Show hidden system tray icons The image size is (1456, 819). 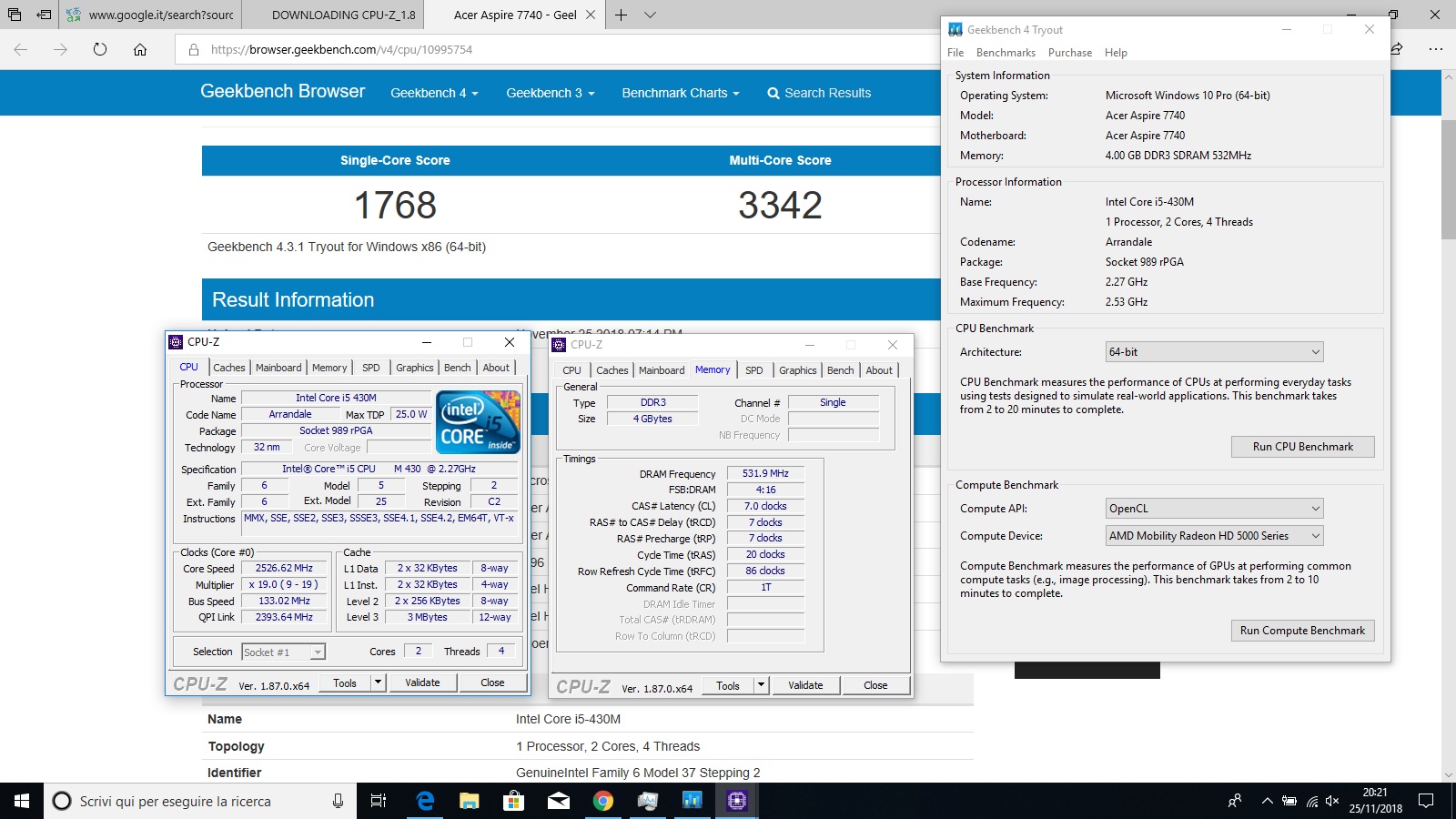click(x=1267, y=801)
